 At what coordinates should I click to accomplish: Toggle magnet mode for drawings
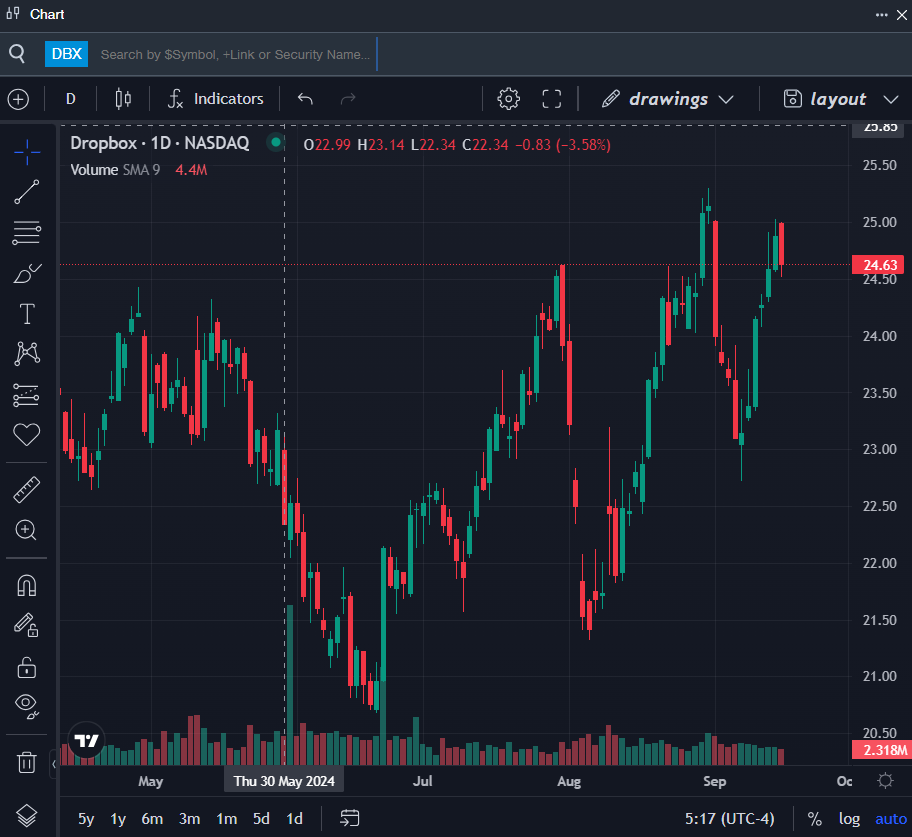coord(27,585)
